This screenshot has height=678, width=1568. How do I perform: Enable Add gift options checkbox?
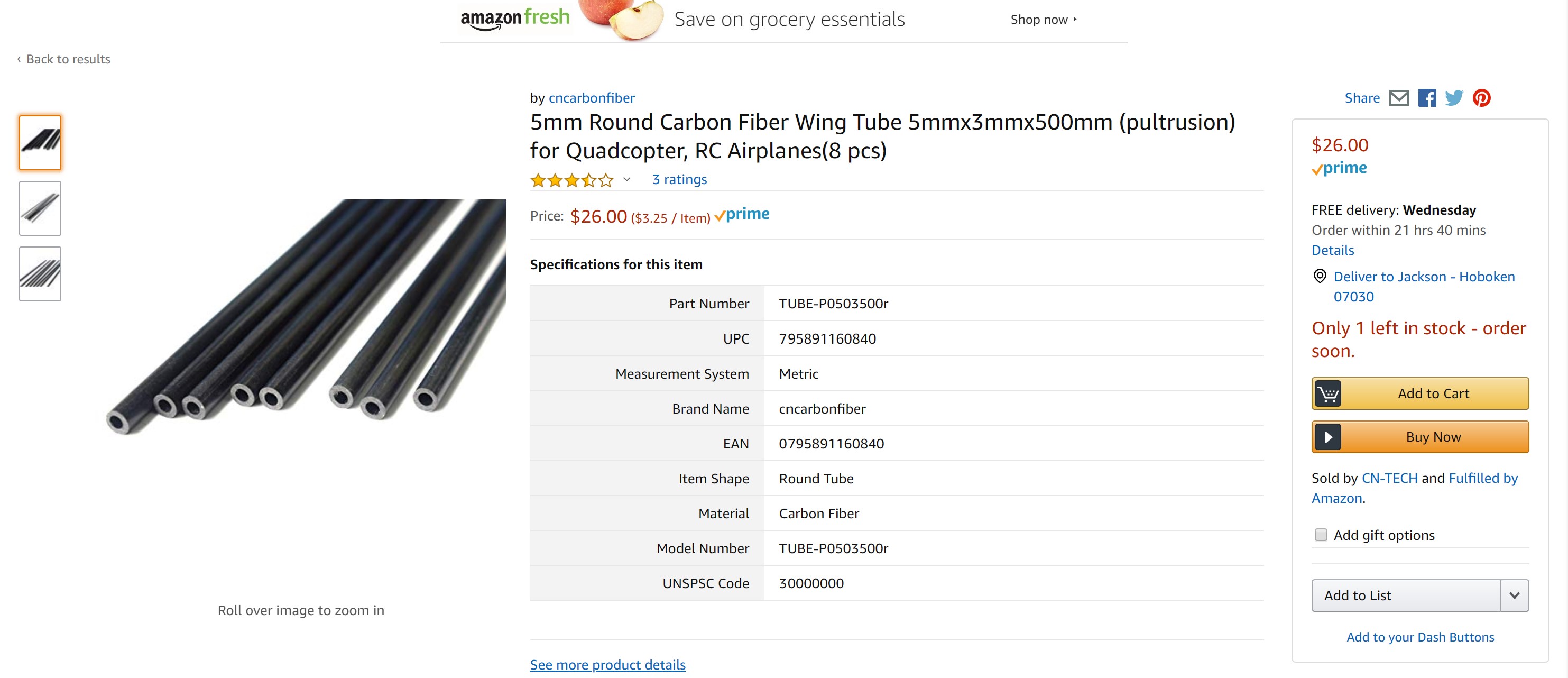coord(1321,535)
